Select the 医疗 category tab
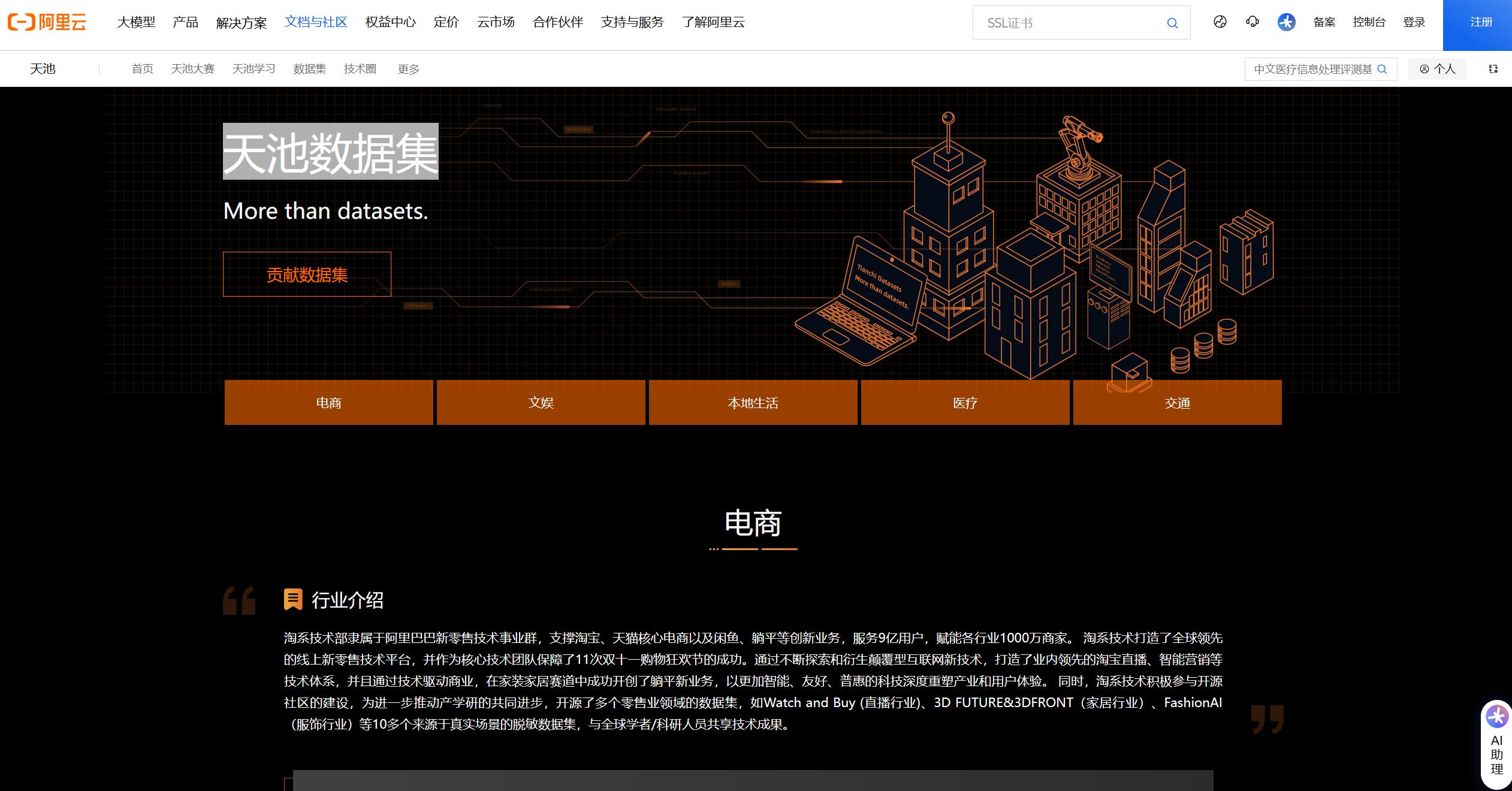 coord(965,403)
